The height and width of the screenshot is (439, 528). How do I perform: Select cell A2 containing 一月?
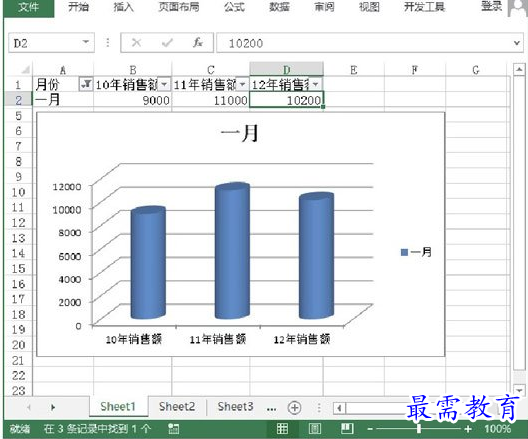63,100
